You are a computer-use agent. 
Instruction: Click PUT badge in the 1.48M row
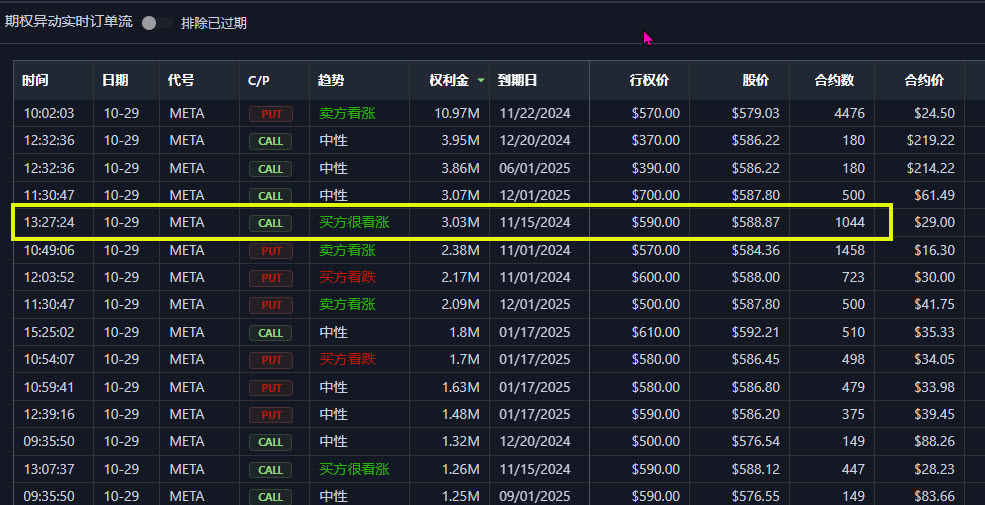pyautogui.click(x=271, y=415)
